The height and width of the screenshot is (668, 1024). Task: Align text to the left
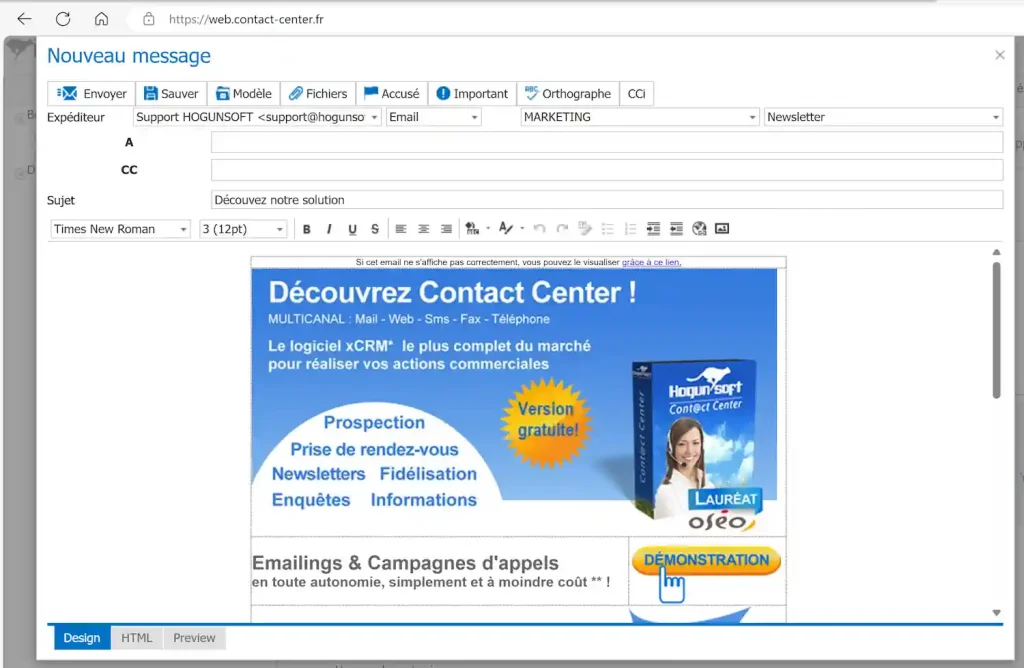pyautogui.click(x=401, y=229)
